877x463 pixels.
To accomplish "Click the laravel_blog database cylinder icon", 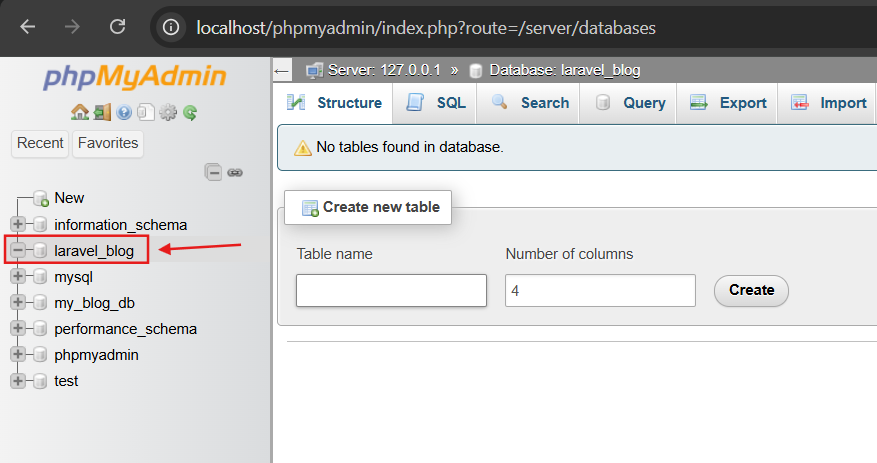I will pos(40,251).
